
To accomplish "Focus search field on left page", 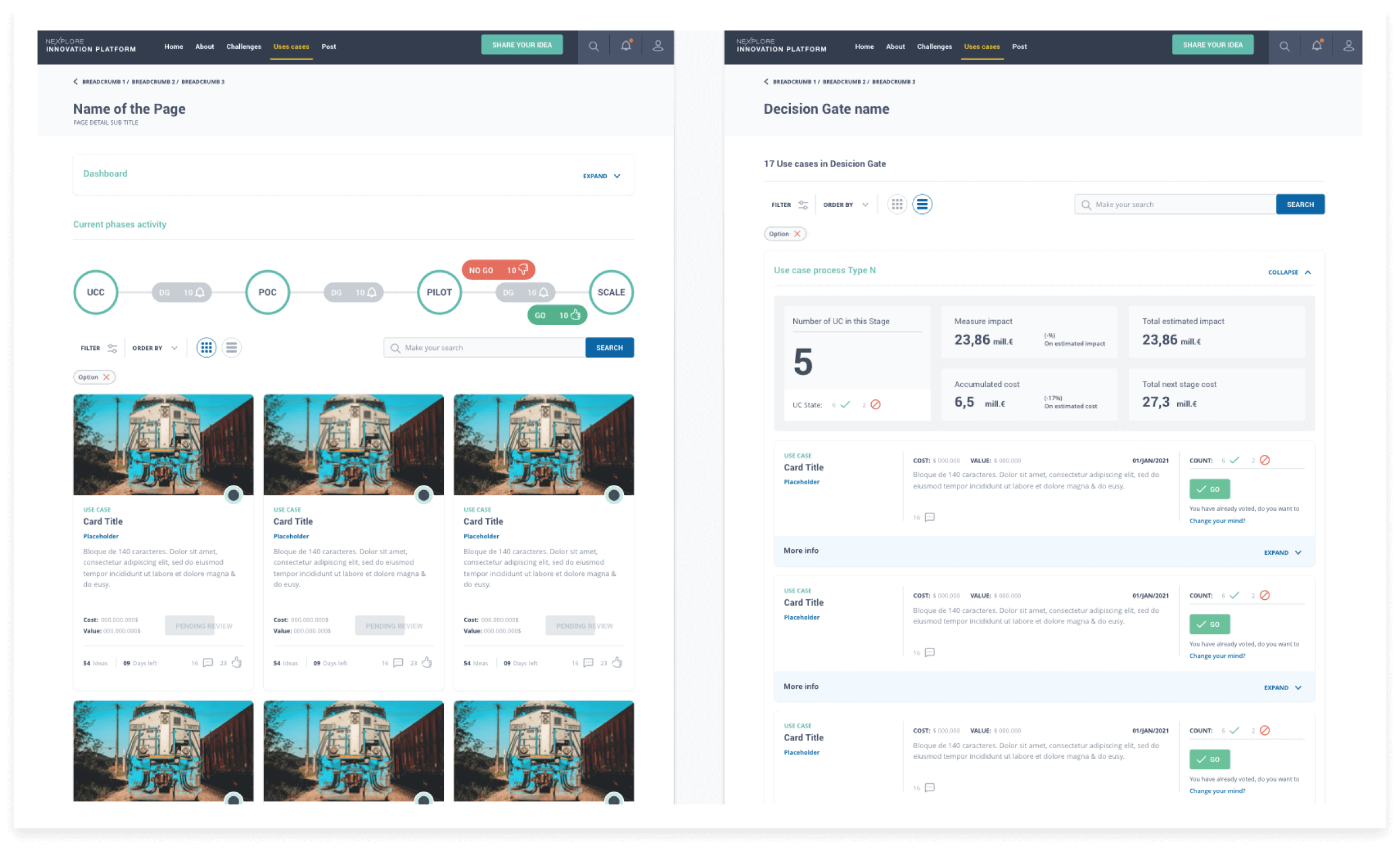I will click(485, 348).
